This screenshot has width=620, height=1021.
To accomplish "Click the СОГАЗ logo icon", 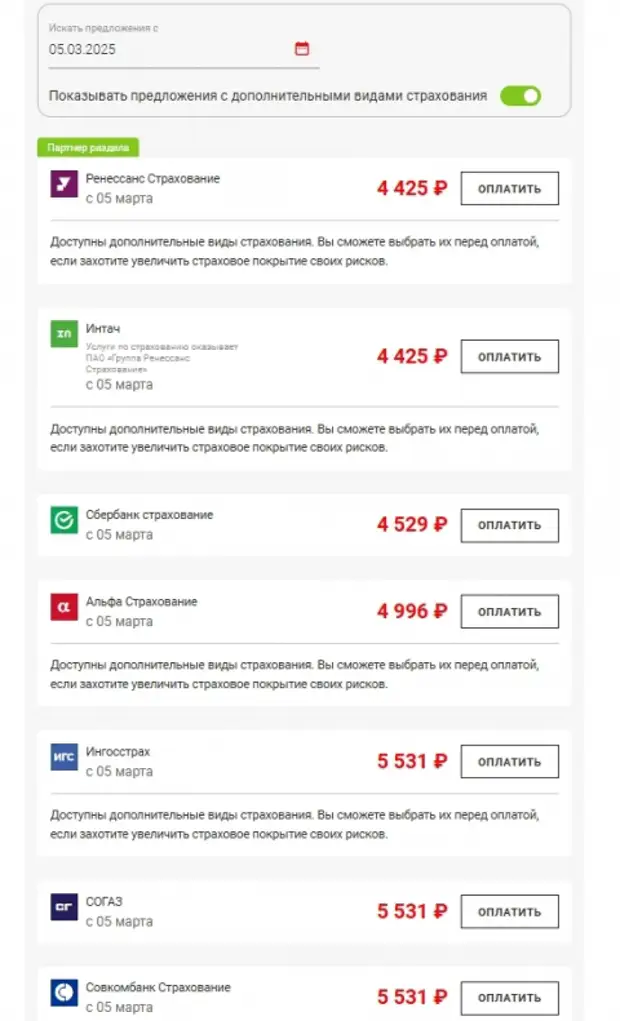I will tap(64, 907).
